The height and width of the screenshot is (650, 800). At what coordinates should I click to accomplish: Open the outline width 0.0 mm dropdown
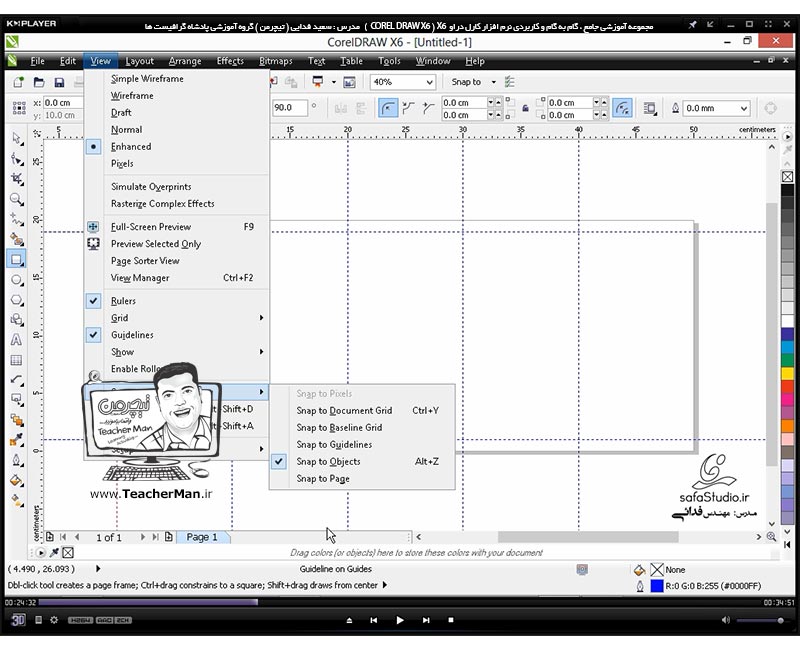[744, 108]
